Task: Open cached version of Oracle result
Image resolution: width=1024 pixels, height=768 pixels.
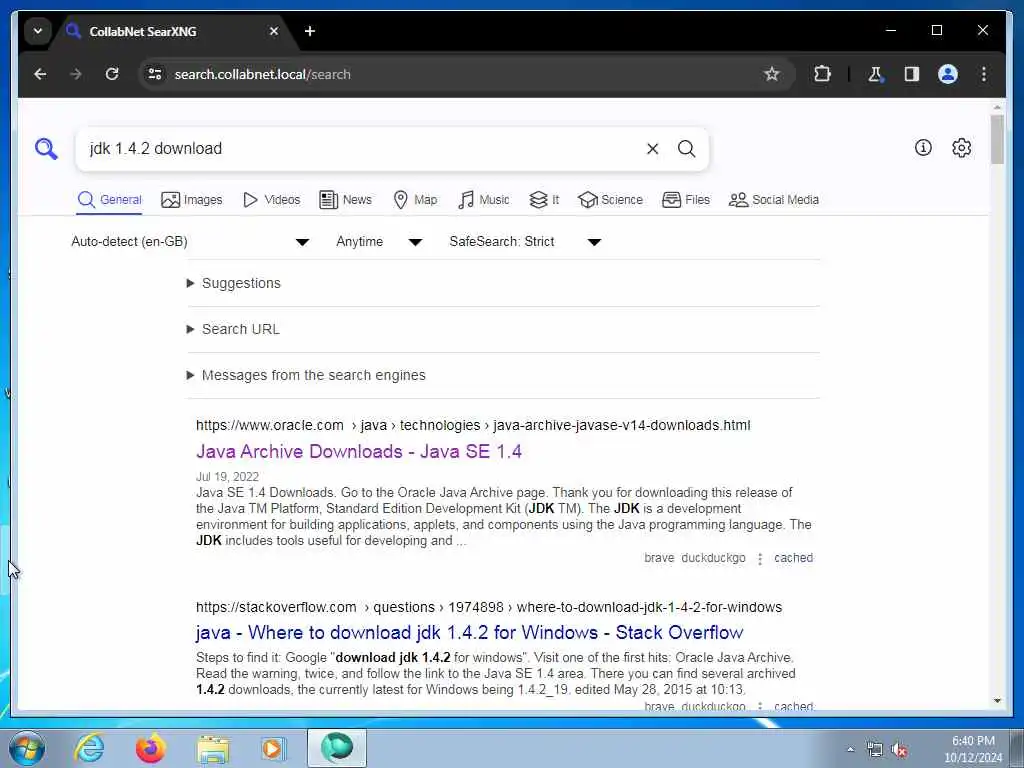Action: (x=793, y=558)
